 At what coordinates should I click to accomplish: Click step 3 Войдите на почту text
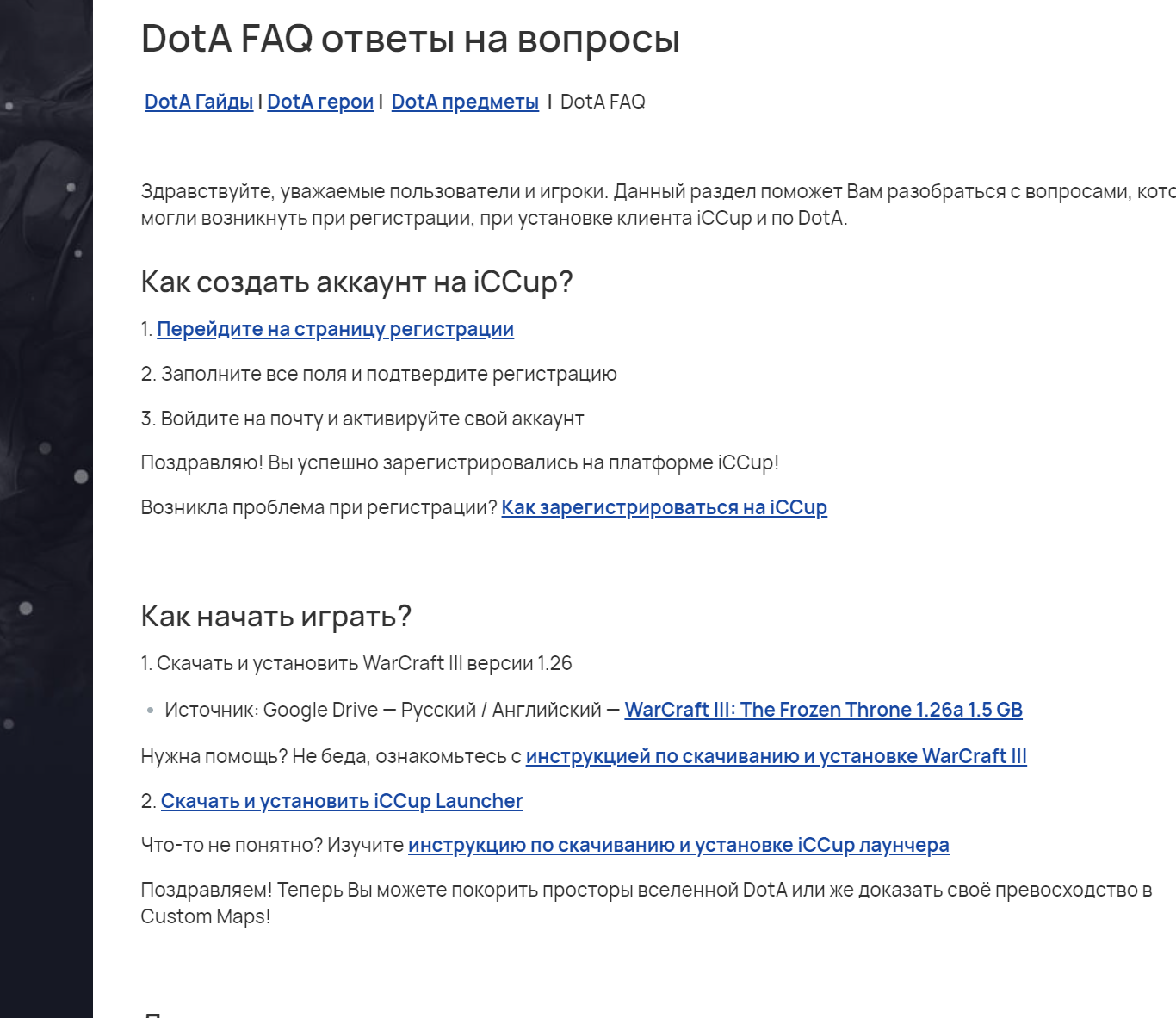click(362, 419)
